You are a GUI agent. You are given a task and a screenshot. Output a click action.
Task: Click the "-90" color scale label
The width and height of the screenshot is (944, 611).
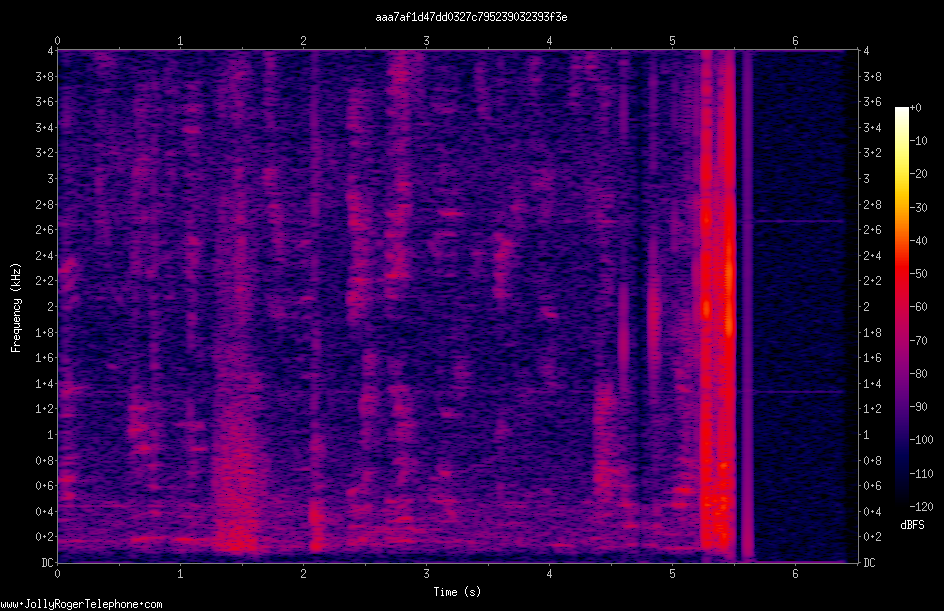tap(918, 407)
